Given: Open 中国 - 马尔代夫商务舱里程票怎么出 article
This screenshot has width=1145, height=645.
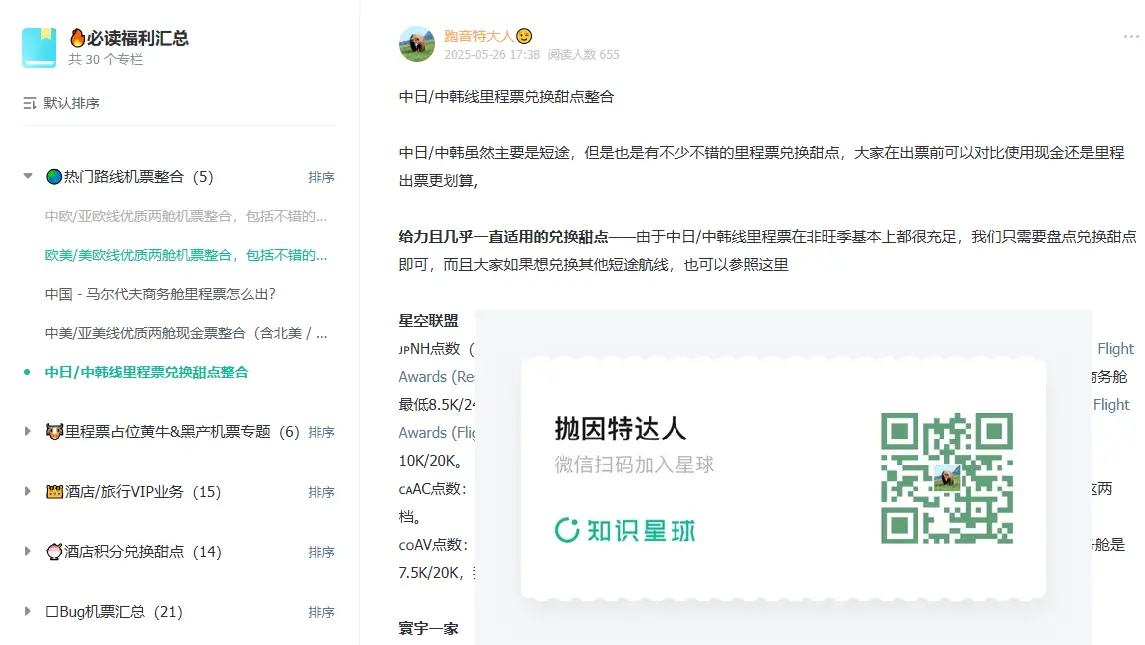Looking at the screenshot, I should 160,294.
